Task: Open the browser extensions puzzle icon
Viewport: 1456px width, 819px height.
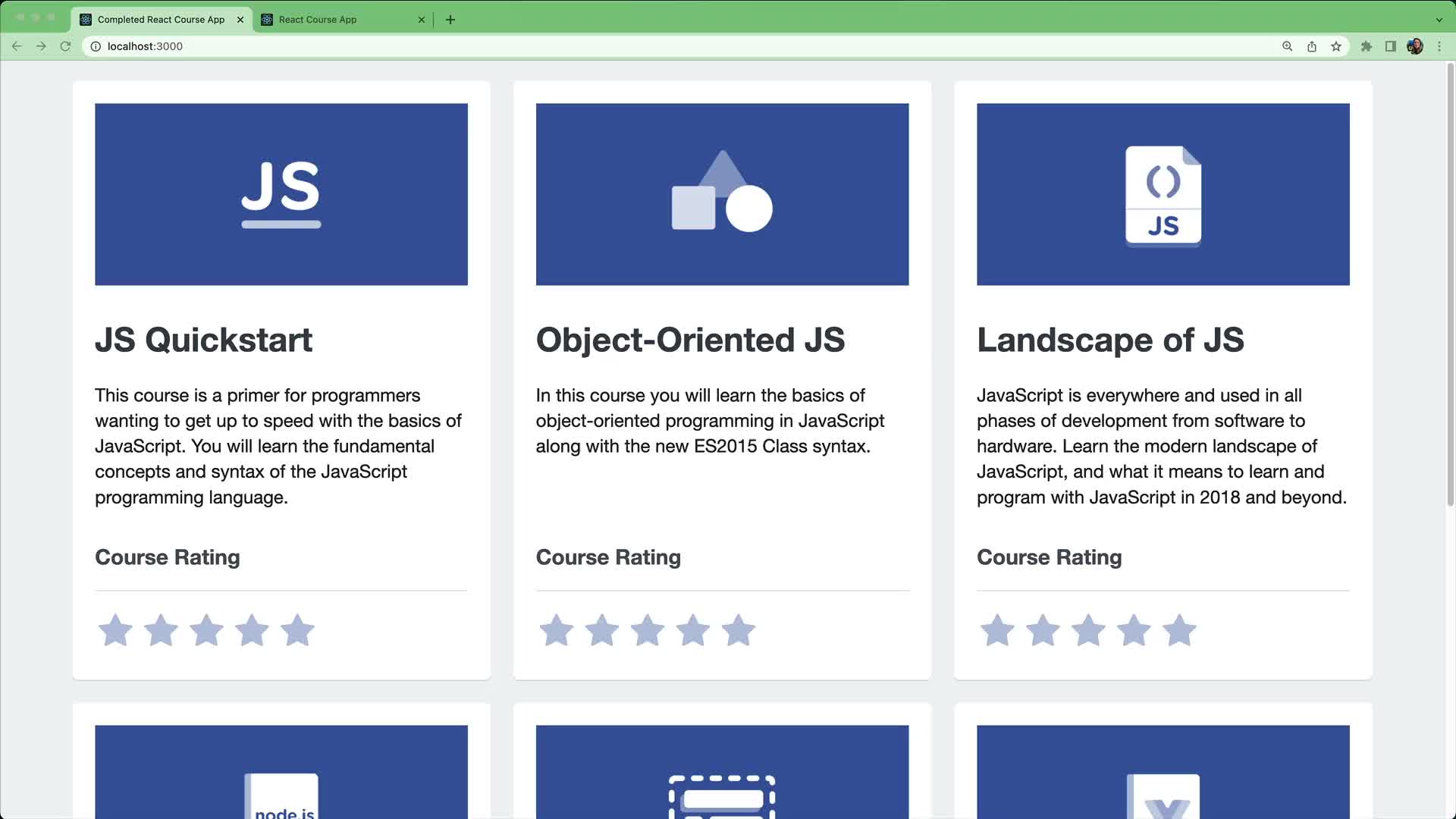Action: point(1367,46)
